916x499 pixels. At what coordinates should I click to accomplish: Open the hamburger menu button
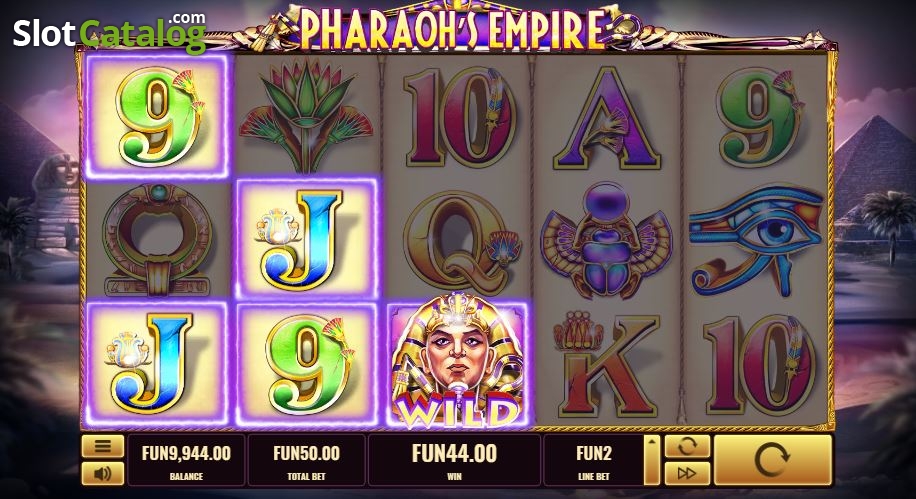102,447
